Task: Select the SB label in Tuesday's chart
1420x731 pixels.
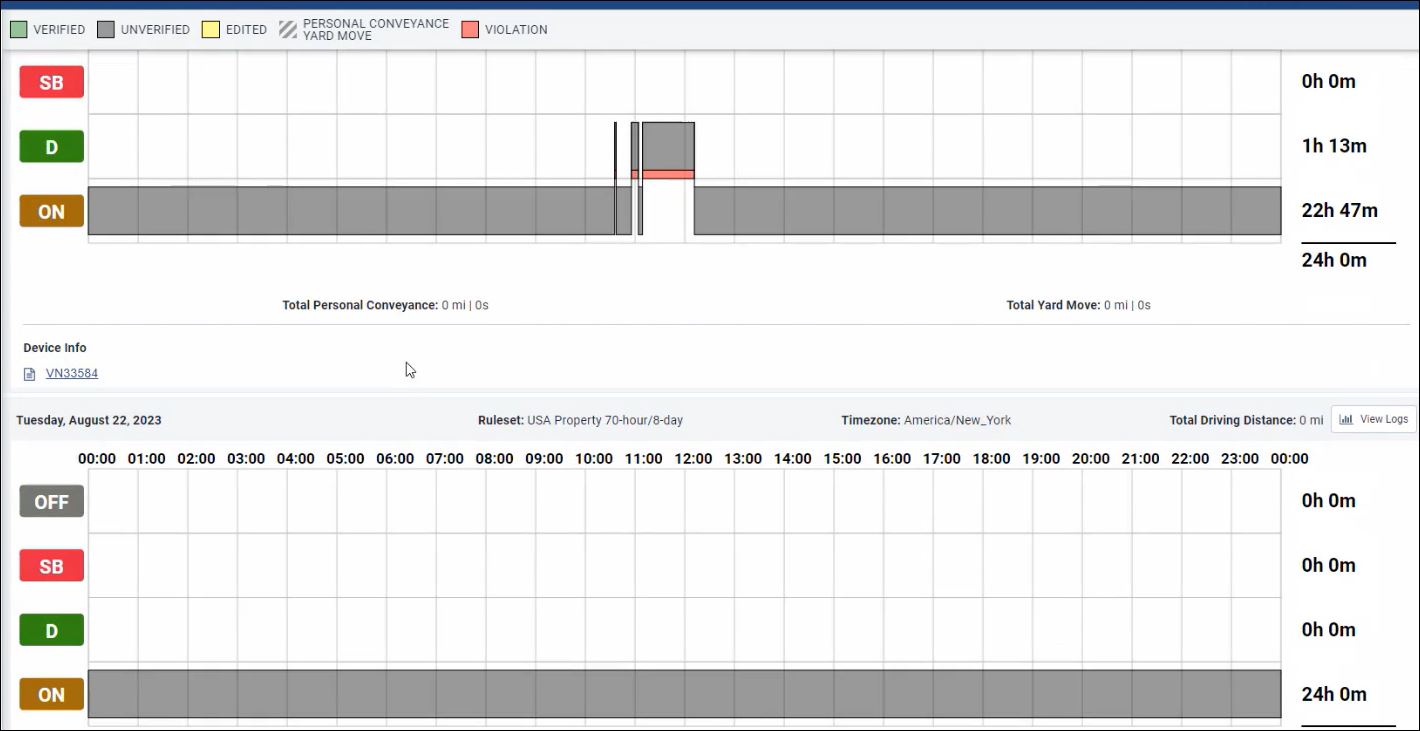Action: point(51,566)
